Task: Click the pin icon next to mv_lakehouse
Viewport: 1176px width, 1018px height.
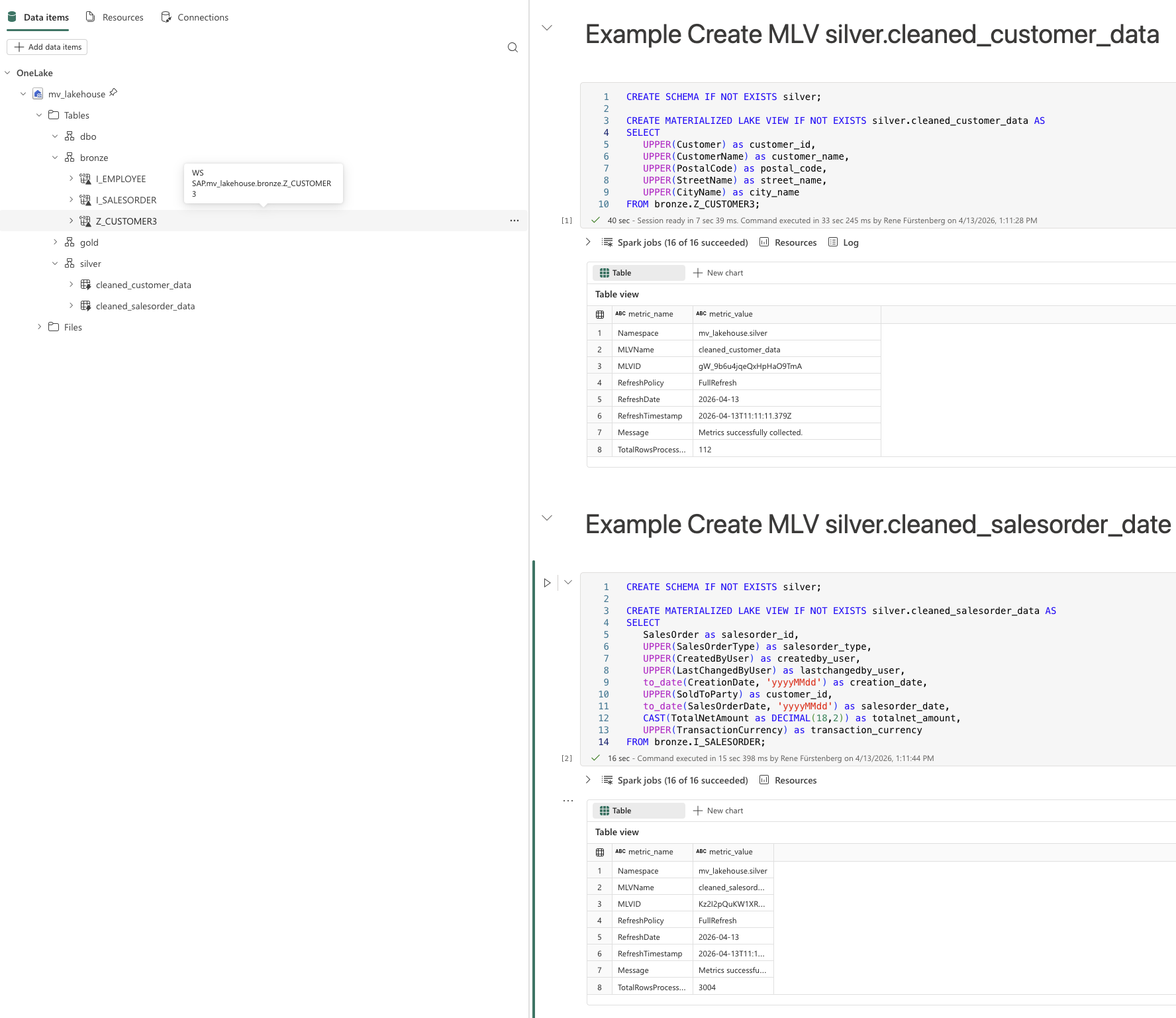Action: (x=113, y=93)
